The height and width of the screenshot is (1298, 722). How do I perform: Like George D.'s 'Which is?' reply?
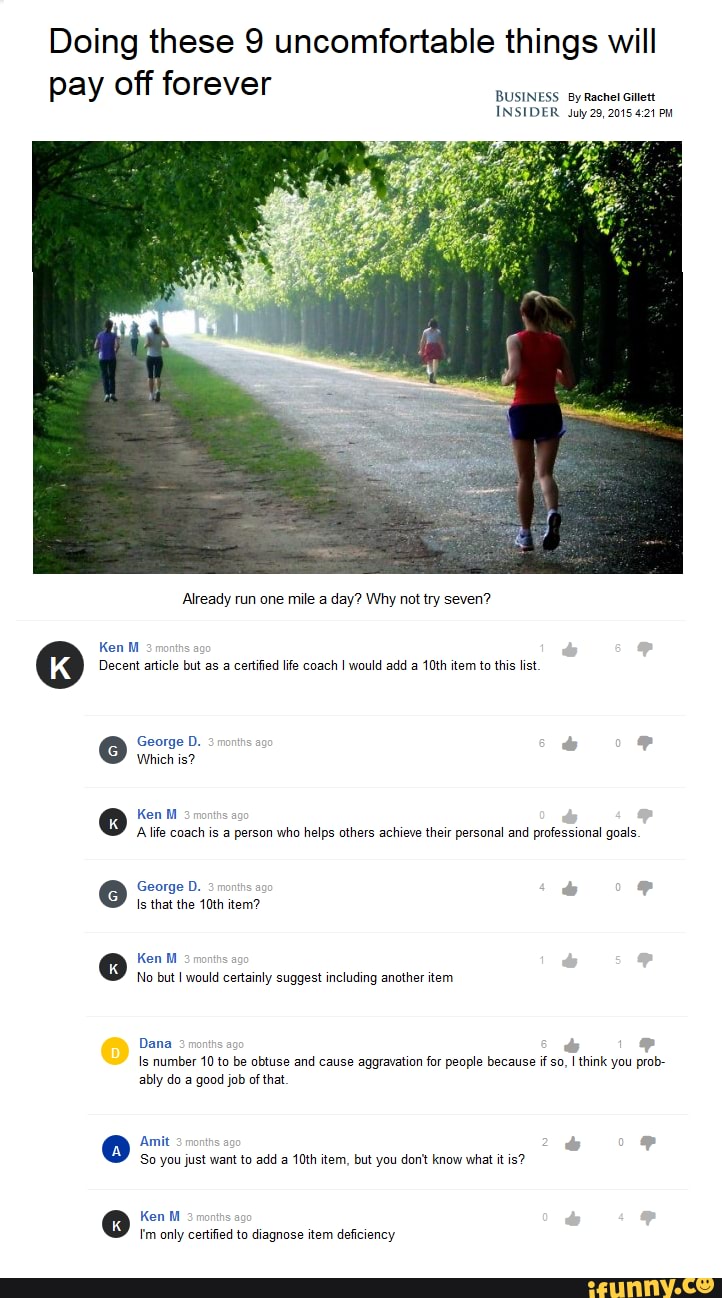pyautogui.click(x=570, y=743)
